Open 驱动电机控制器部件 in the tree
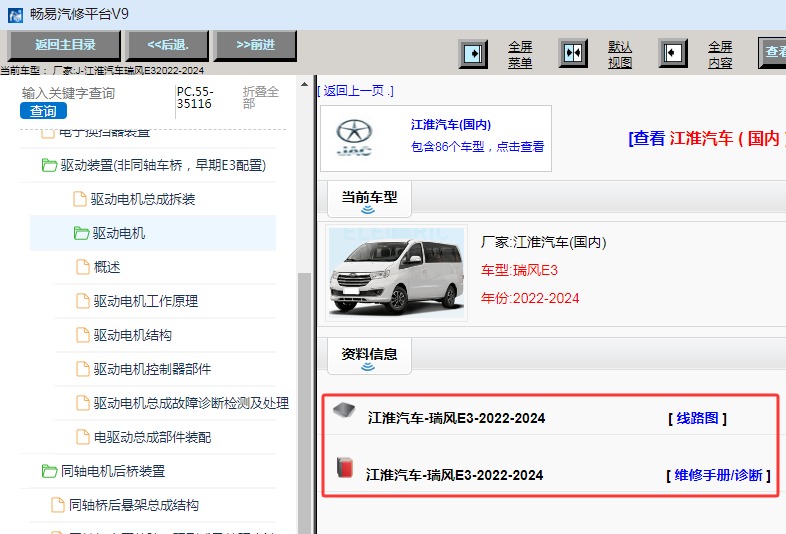 152,369
